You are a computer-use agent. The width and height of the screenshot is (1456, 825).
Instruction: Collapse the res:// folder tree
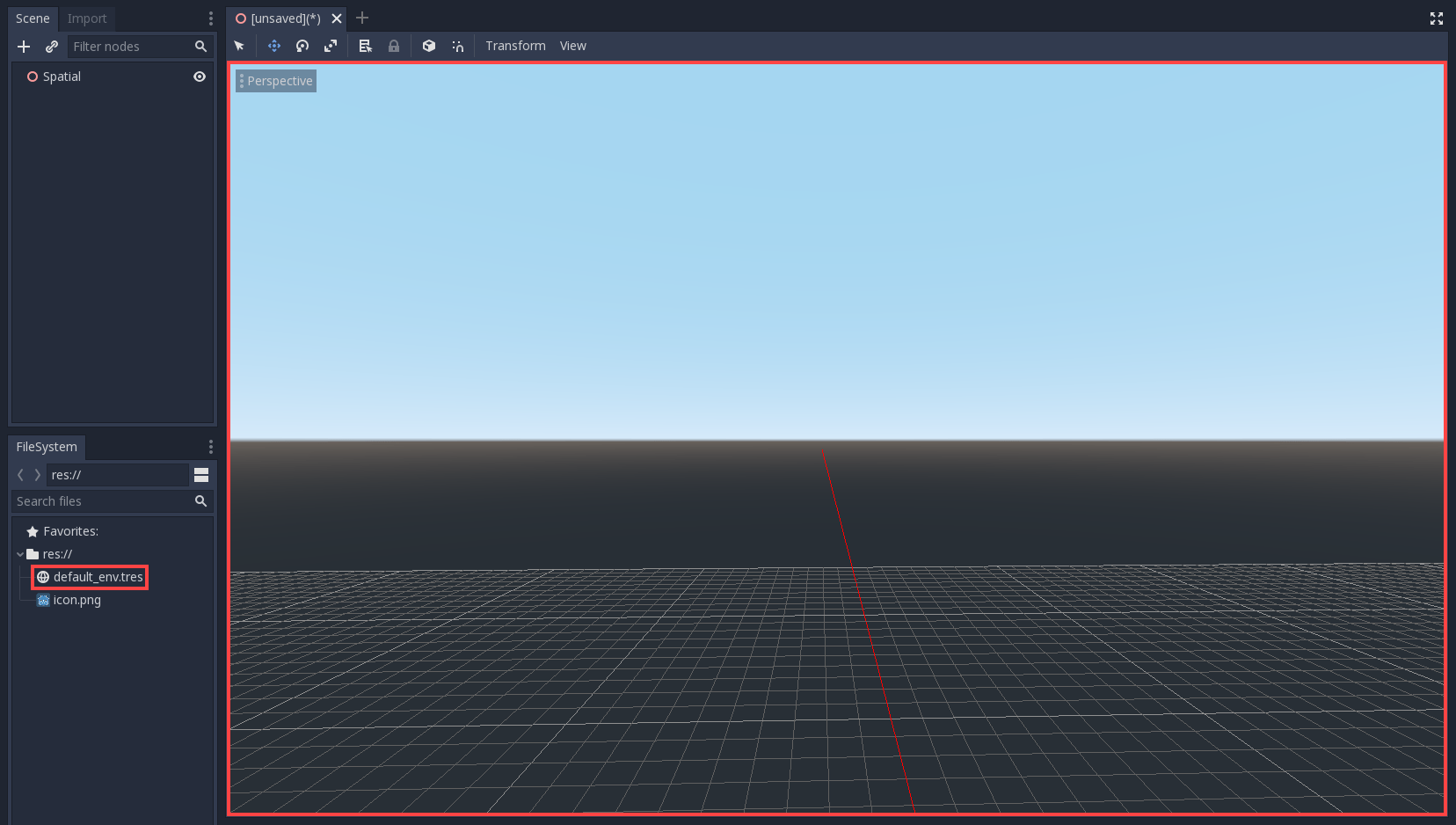click(19, 554)
